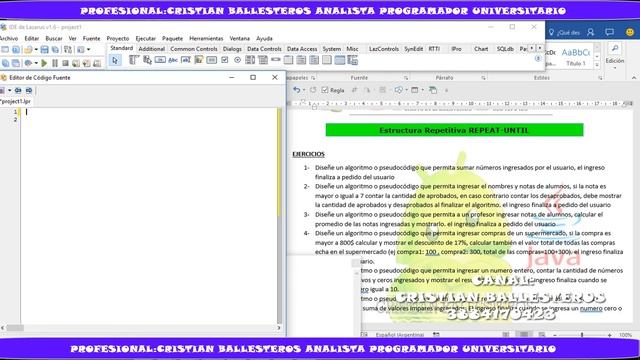Screen dimensions: 640x360
Task: Open the Ayuda menu in Lazarus
Action: [x=264, y=38]
